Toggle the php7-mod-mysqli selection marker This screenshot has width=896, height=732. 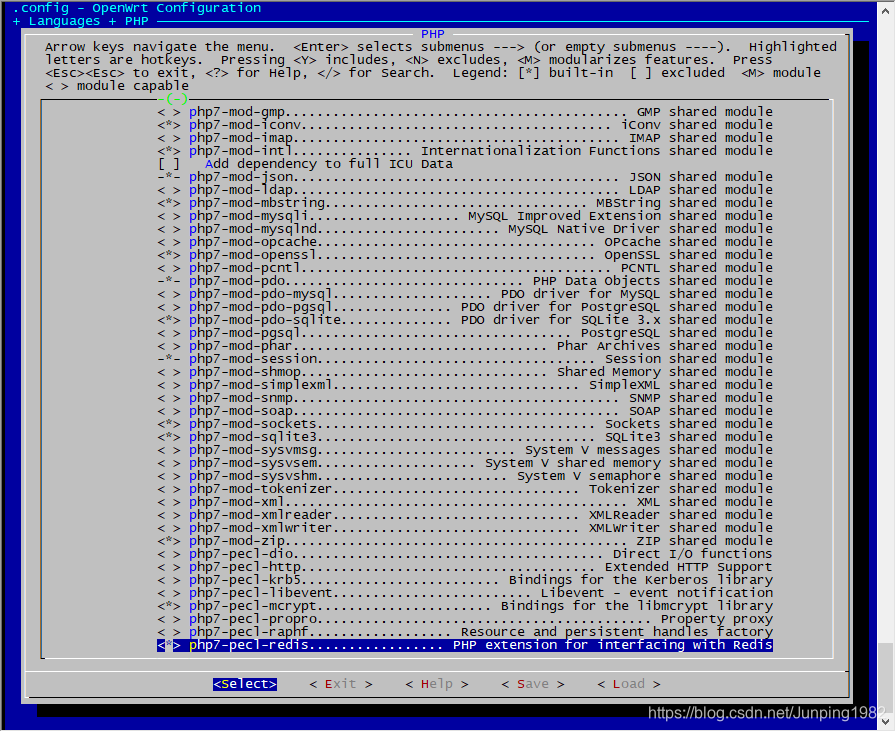[169, 216]
